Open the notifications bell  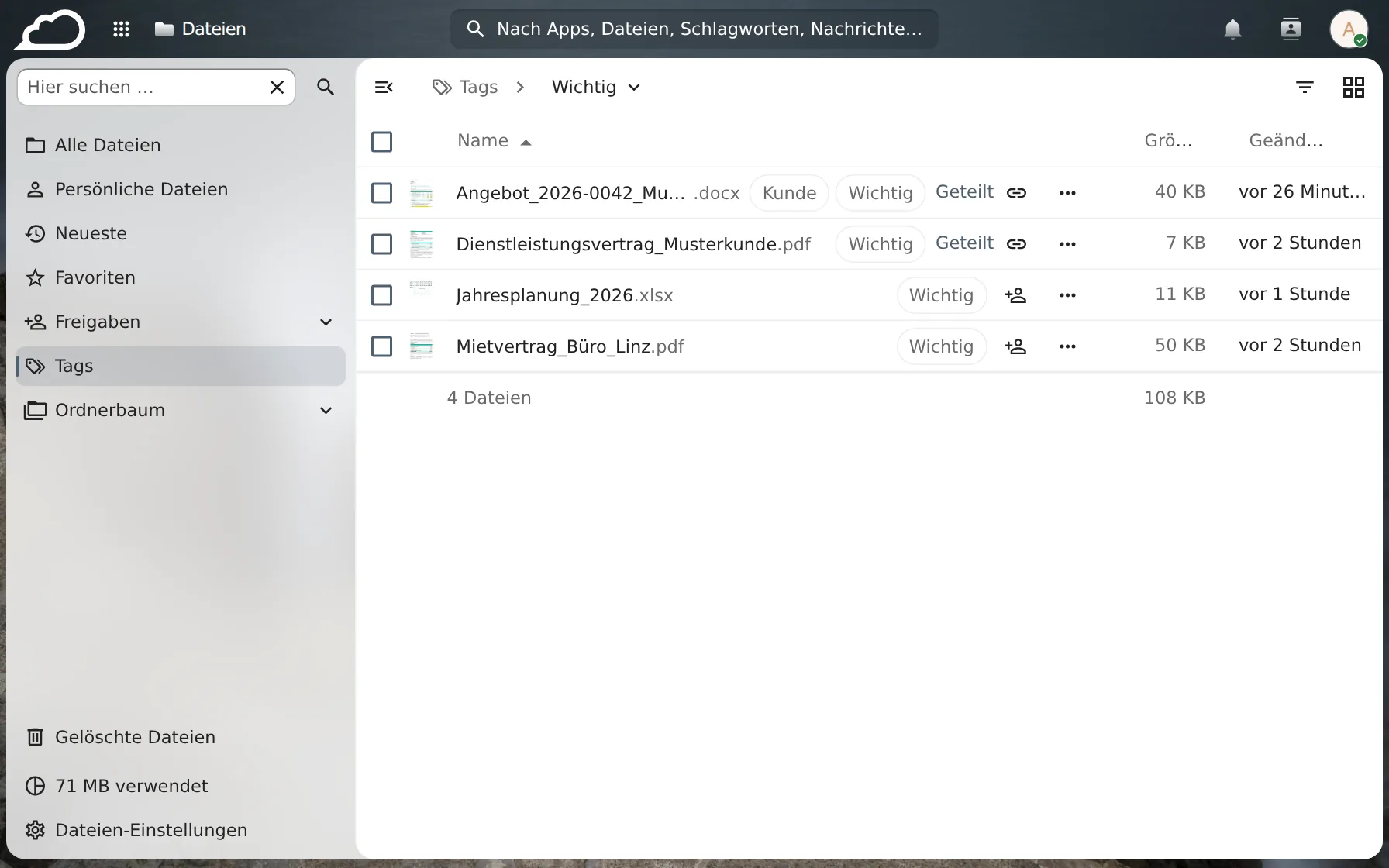coord(1232,29)
